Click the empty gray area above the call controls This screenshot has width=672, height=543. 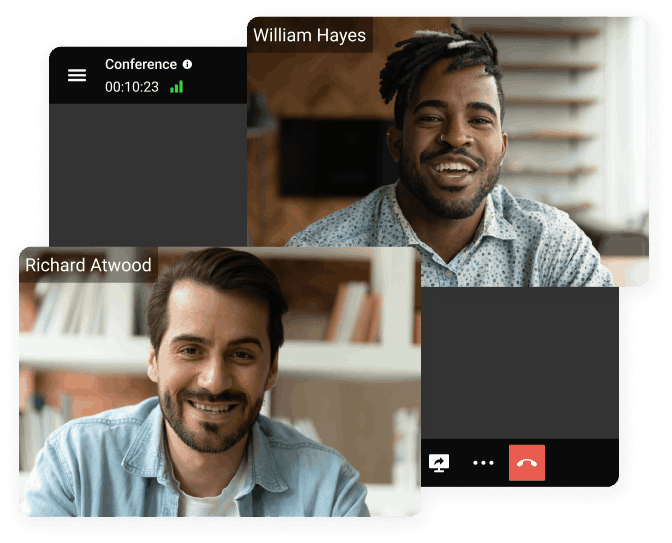(x=518, y=360)
